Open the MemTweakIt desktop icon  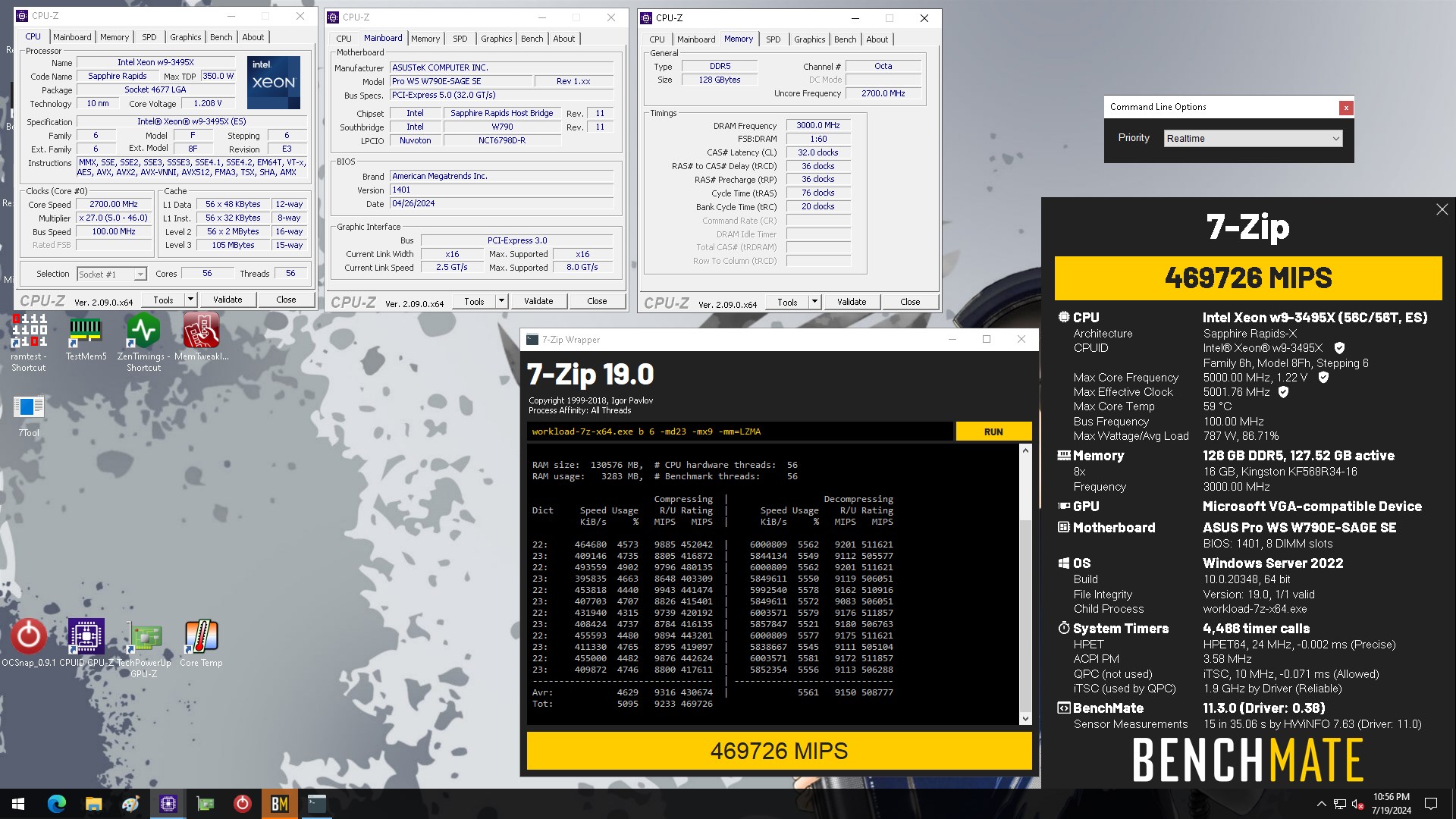201,338
